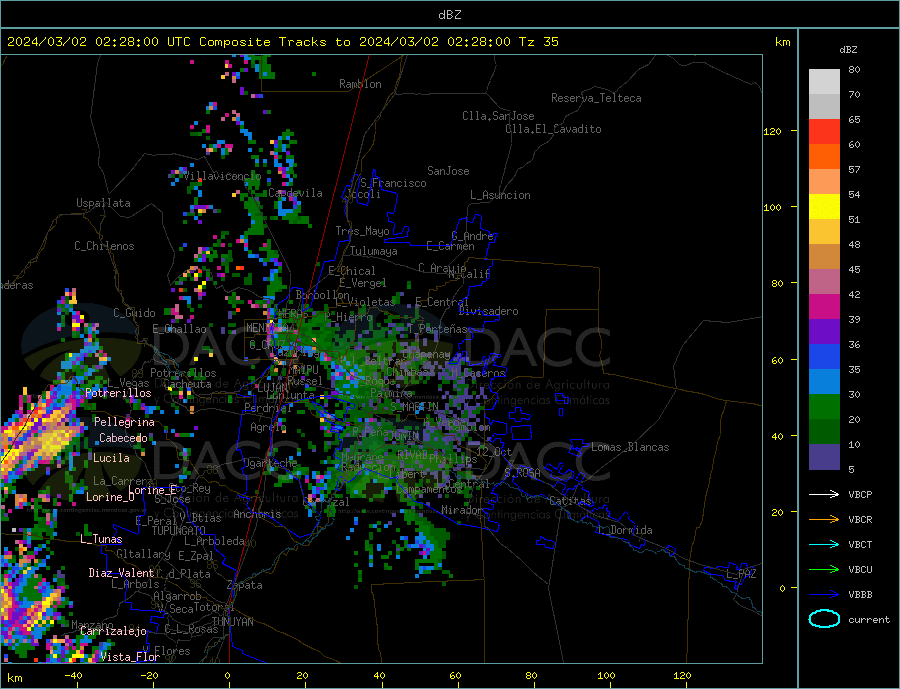Click the C_Guido place label

pos(134,313)
